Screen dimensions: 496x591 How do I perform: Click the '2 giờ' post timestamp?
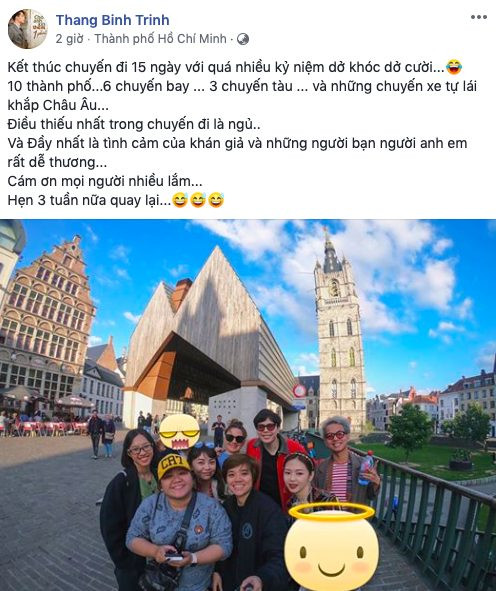69,39
